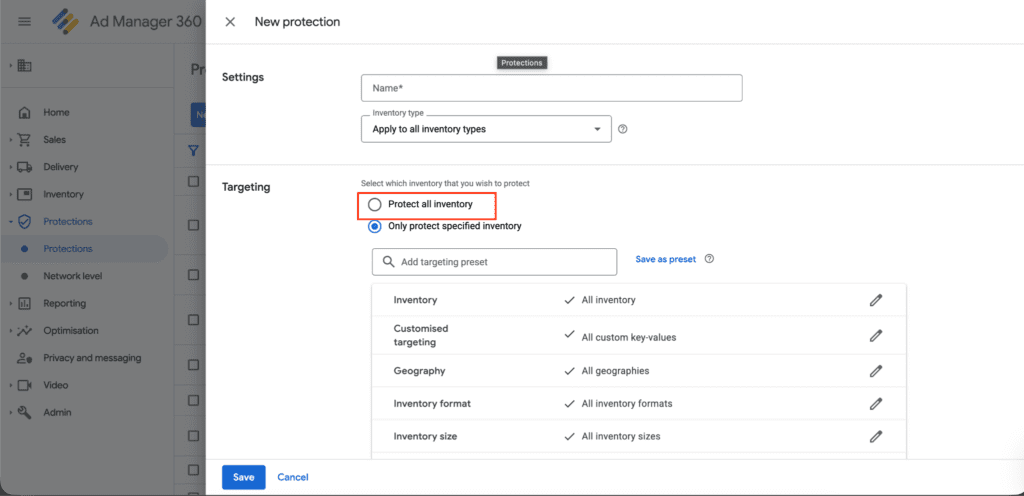Go to Home in sidebar
Image resolution: width=1024 pixels, height=496 pixels.
tap(56, 112)
